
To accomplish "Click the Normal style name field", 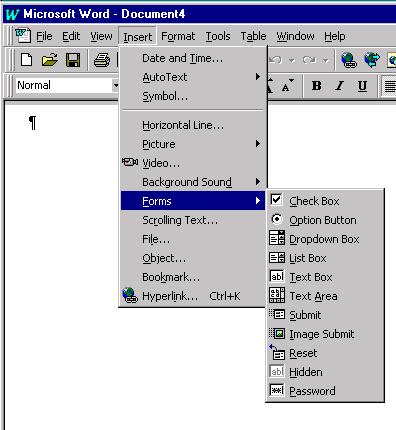I will point(64,86).
